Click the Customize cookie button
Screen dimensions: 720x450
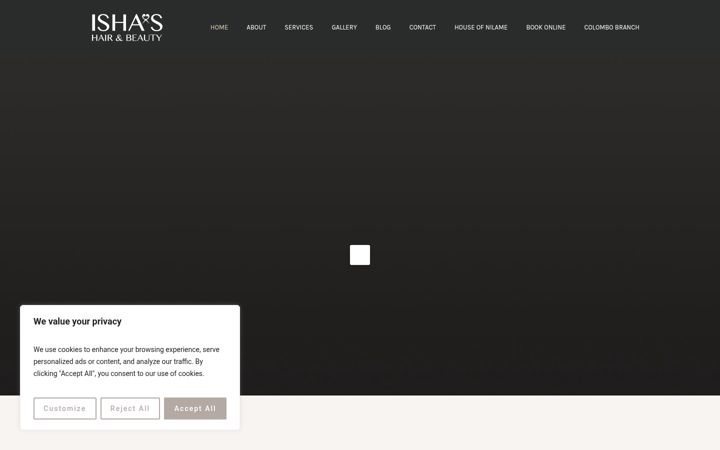pyautogui.click(x=65, y=408)
